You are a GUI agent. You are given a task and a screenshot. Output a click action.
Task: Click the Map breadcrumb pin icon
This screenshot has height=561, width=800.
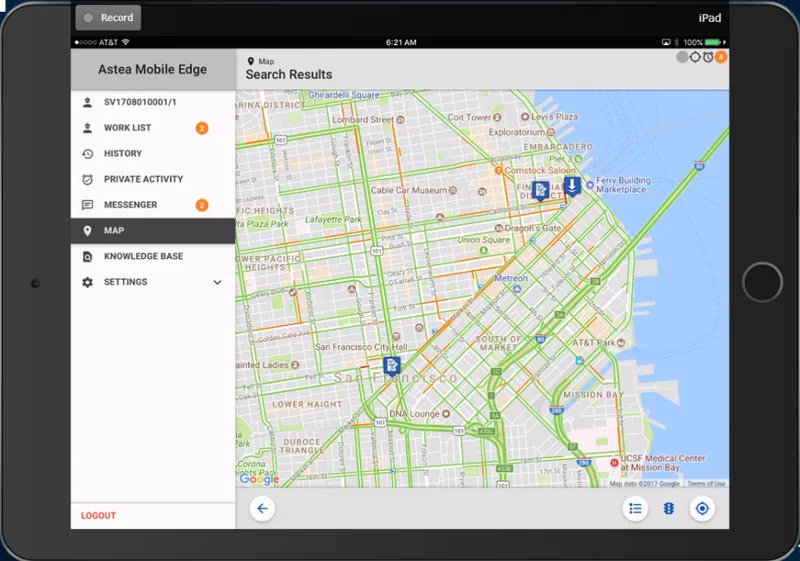point(251,61)
